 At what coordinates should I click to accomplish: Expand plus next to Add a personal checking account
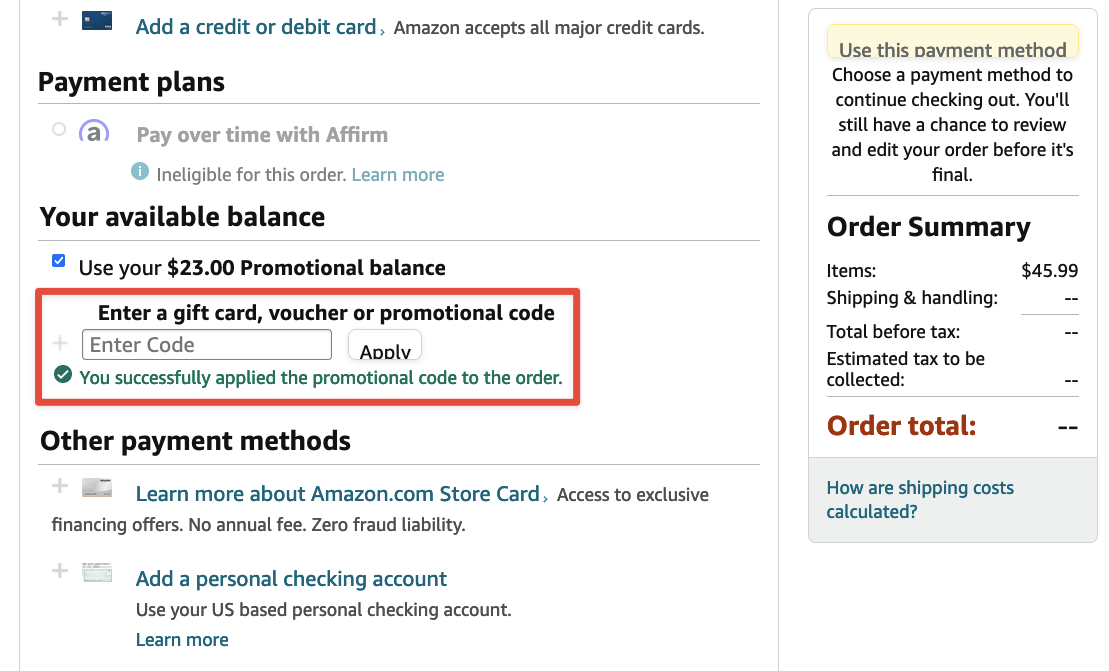coord(59,571)
